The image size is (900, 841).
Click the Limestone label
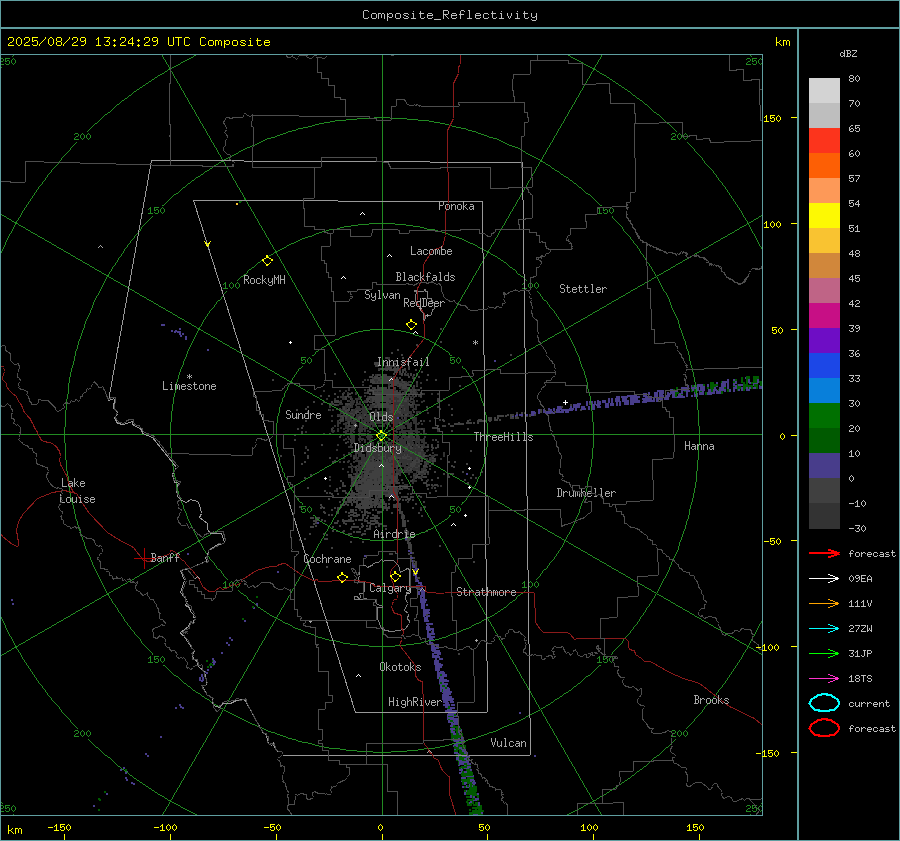[189, 386]
